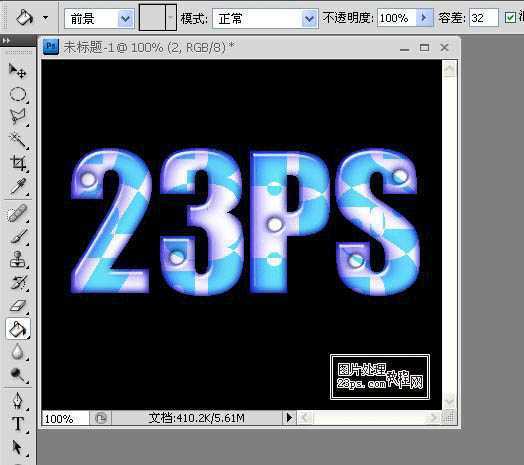The height and width of the screenshot is (465, 524).
Task: Open the status bar info arrow menu
Action: coord(289,418)
